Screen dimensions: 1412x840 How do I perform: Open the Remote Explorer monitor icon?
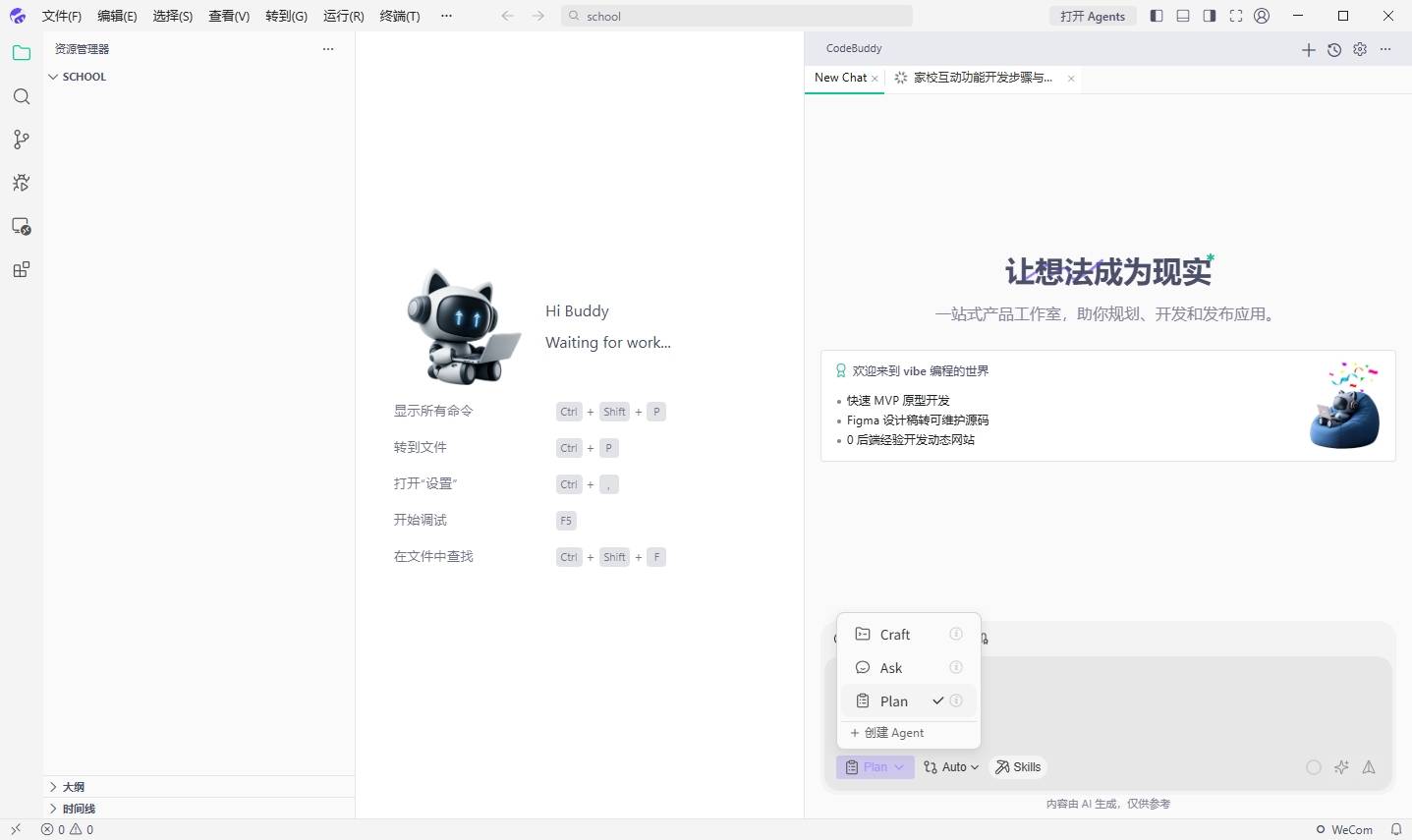(22, 226)
